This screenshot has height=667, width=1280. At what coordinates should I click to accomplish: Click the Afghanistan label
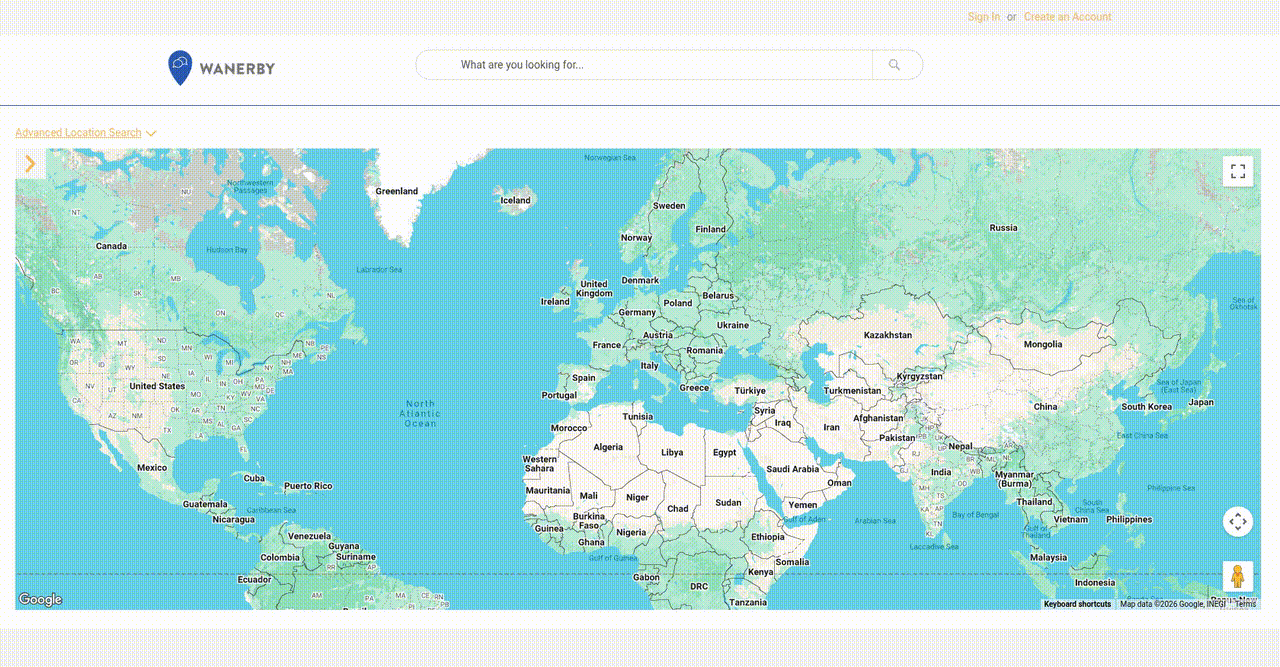point(878,418)
